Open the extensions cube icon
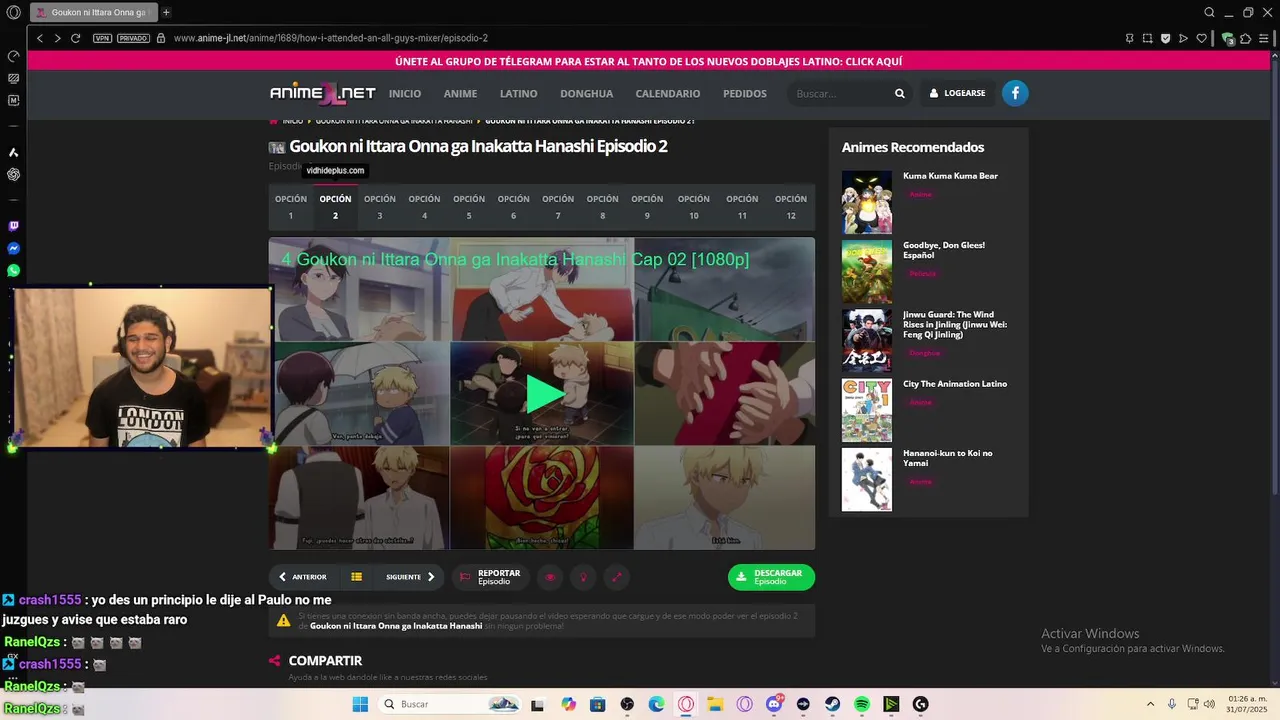 [1245, 38]
